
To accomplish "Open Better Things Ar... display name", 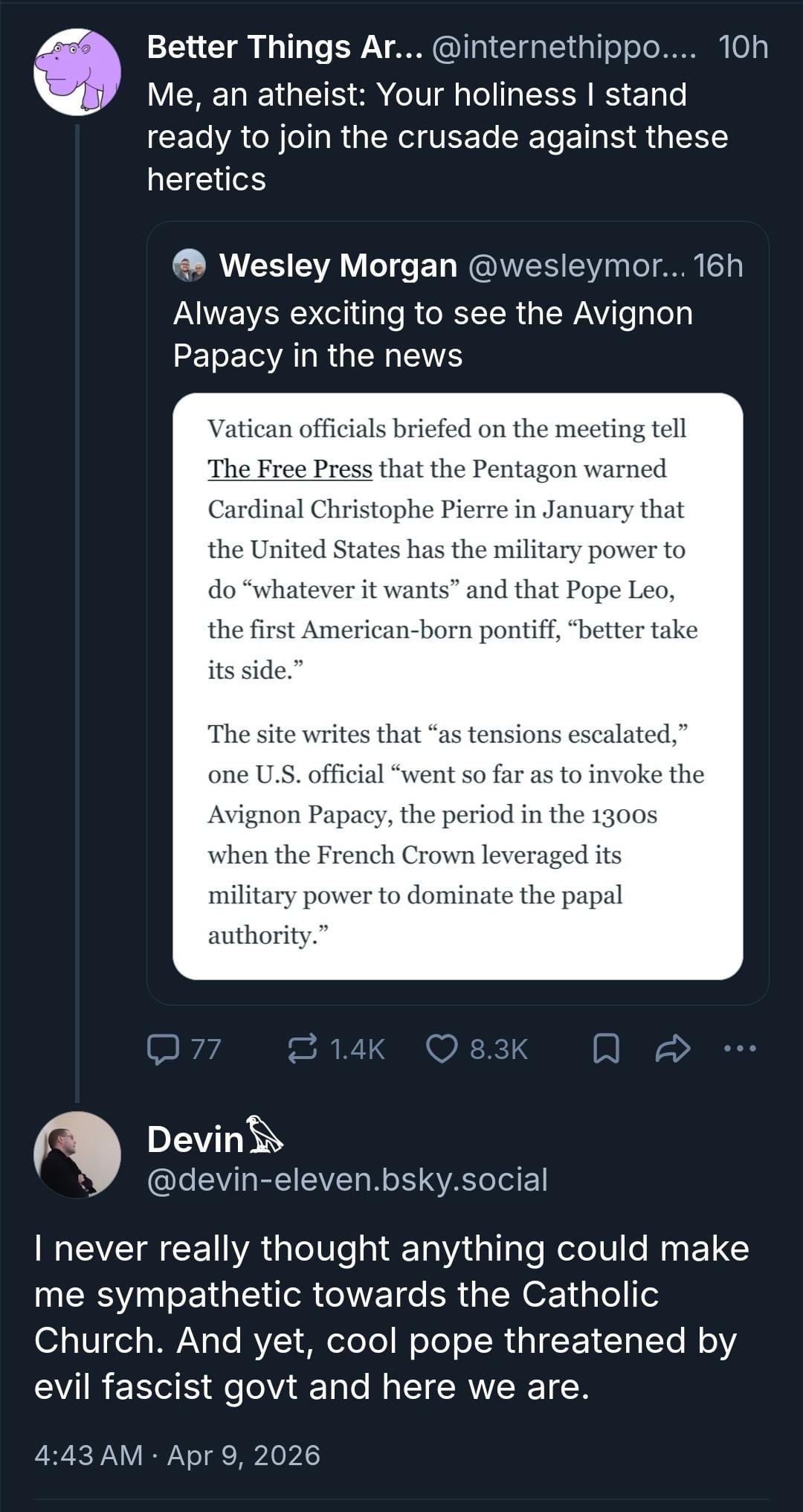I will [x=284, y=47].
